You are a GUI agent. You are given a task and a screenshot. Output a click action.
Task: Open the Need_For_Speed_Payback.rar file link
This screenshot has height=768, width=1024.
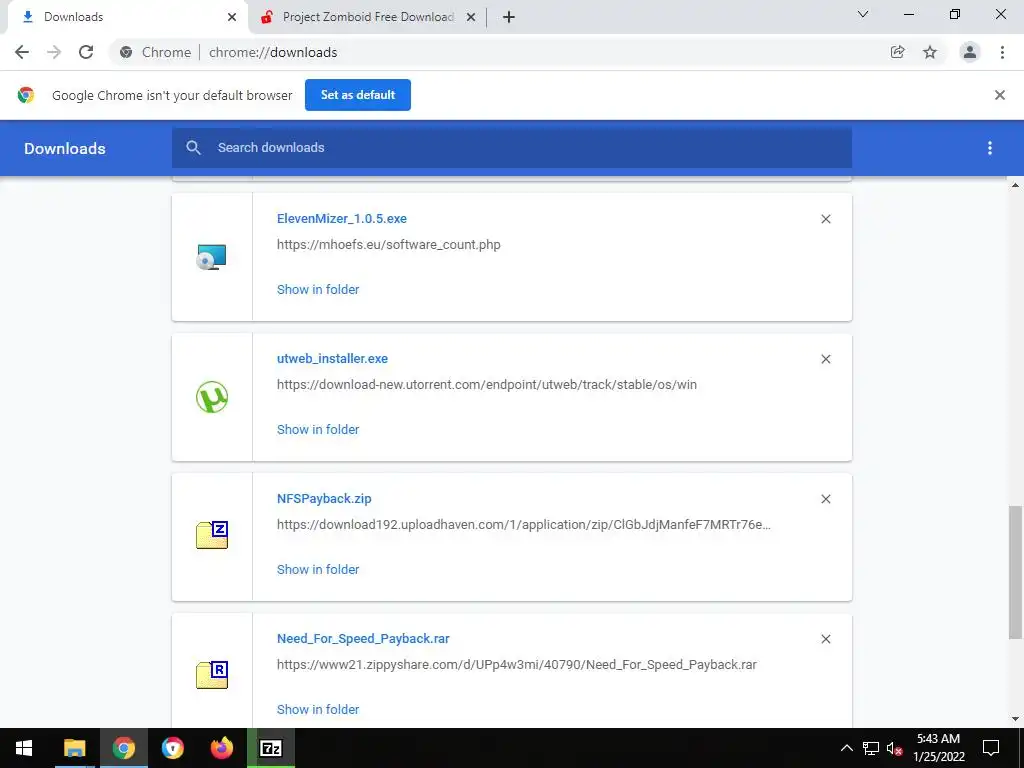click(363, 639)
